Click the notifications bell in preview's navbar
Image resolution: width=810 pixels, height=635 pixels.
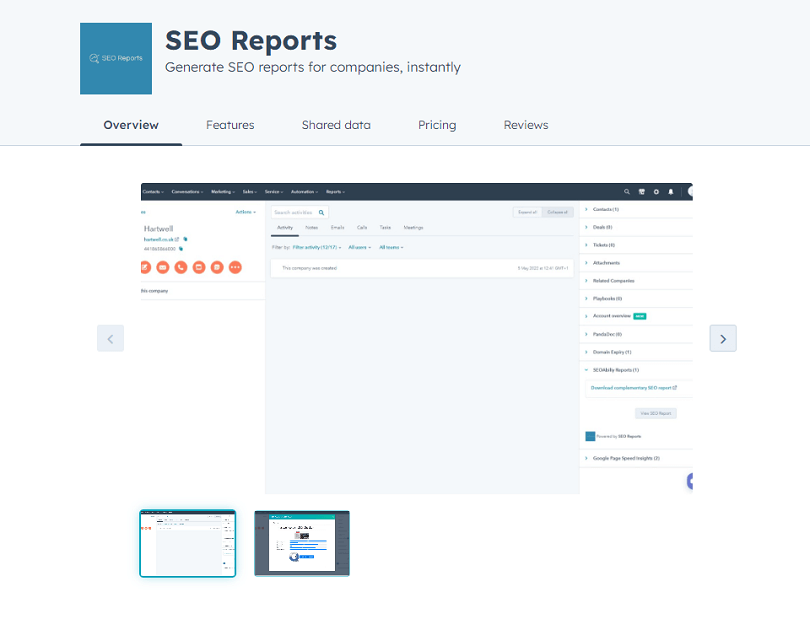coord(671,192)
